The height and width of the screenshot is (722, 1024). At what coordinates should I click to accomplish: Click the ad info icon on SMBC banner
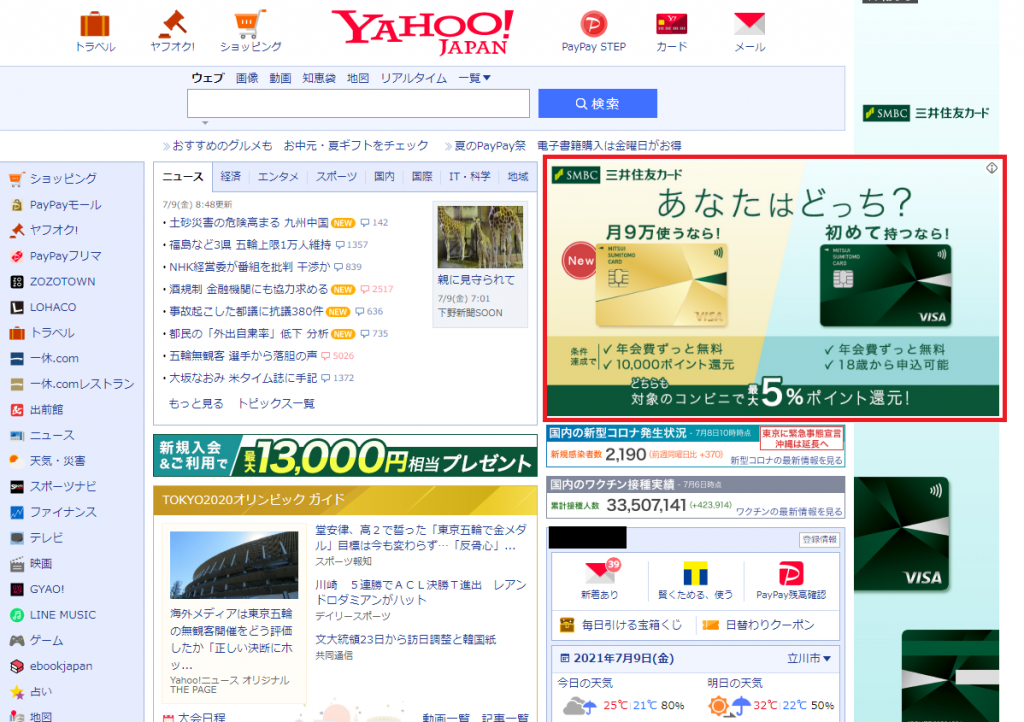(x=991, y=168)
